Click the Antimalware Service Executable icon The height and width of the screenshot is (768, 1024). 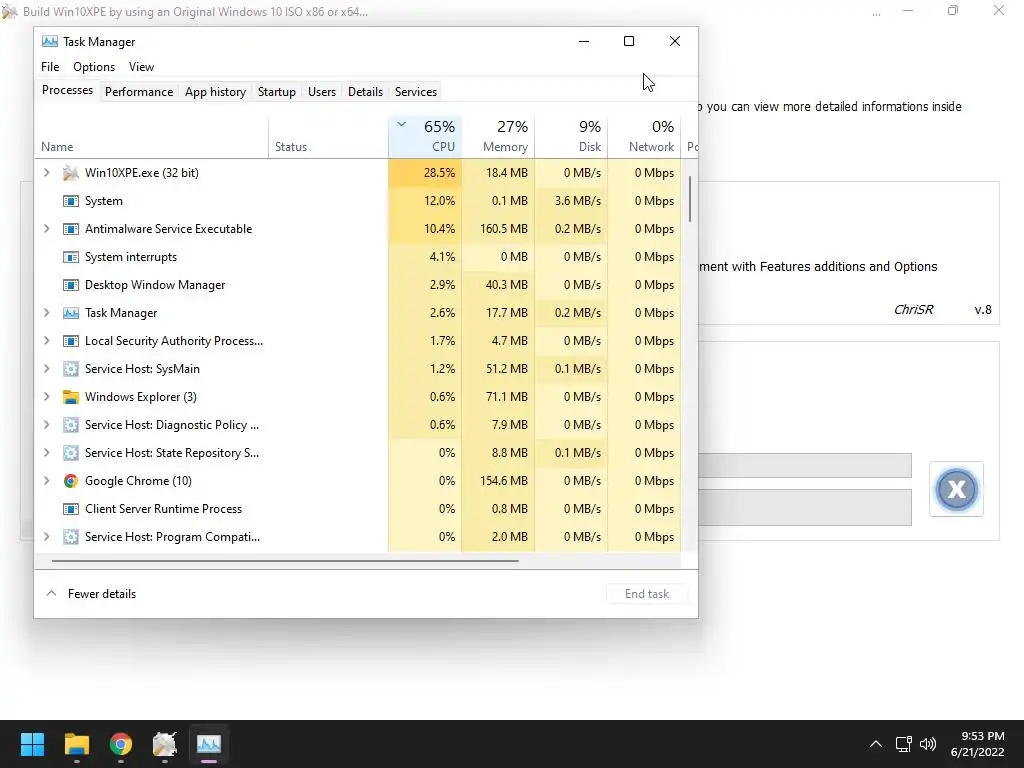coord(71,229)
